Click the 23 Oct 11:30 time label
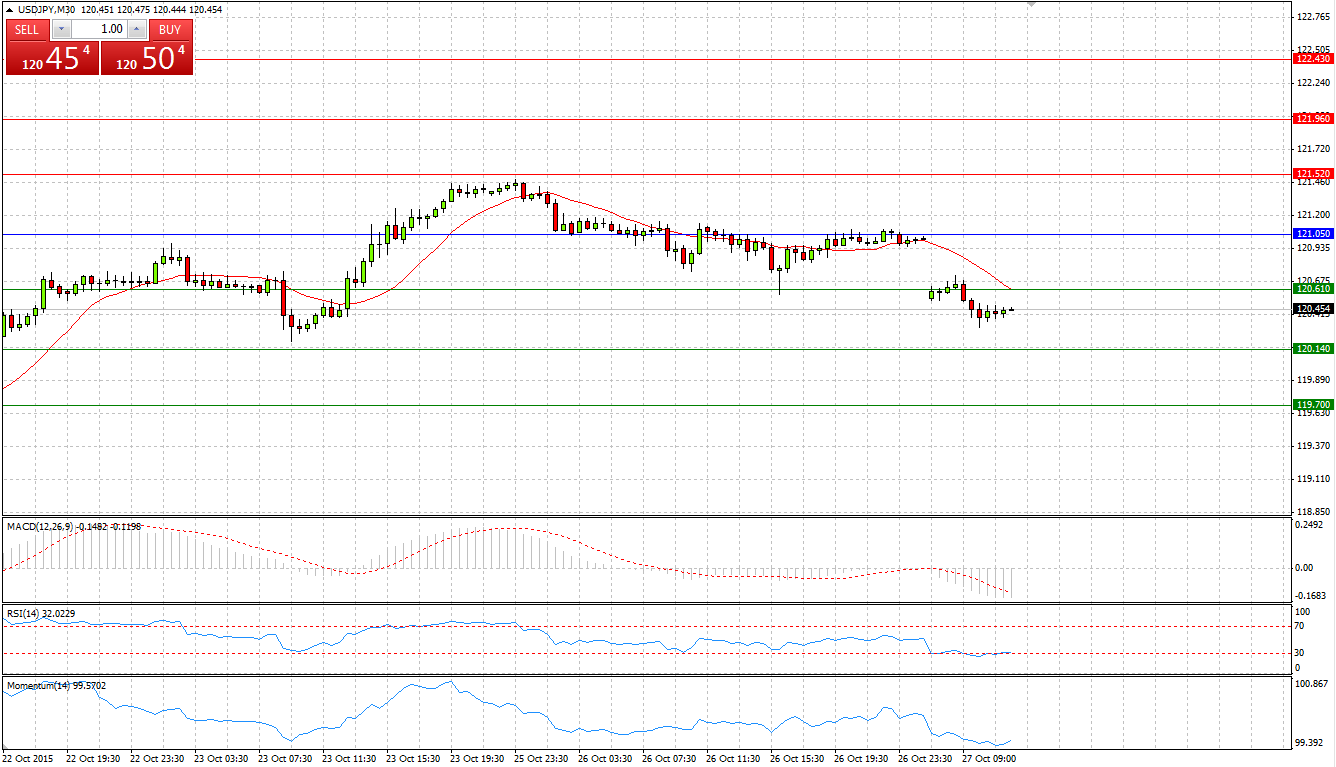This screenshot has height=767, width=1336. point(349,759)
